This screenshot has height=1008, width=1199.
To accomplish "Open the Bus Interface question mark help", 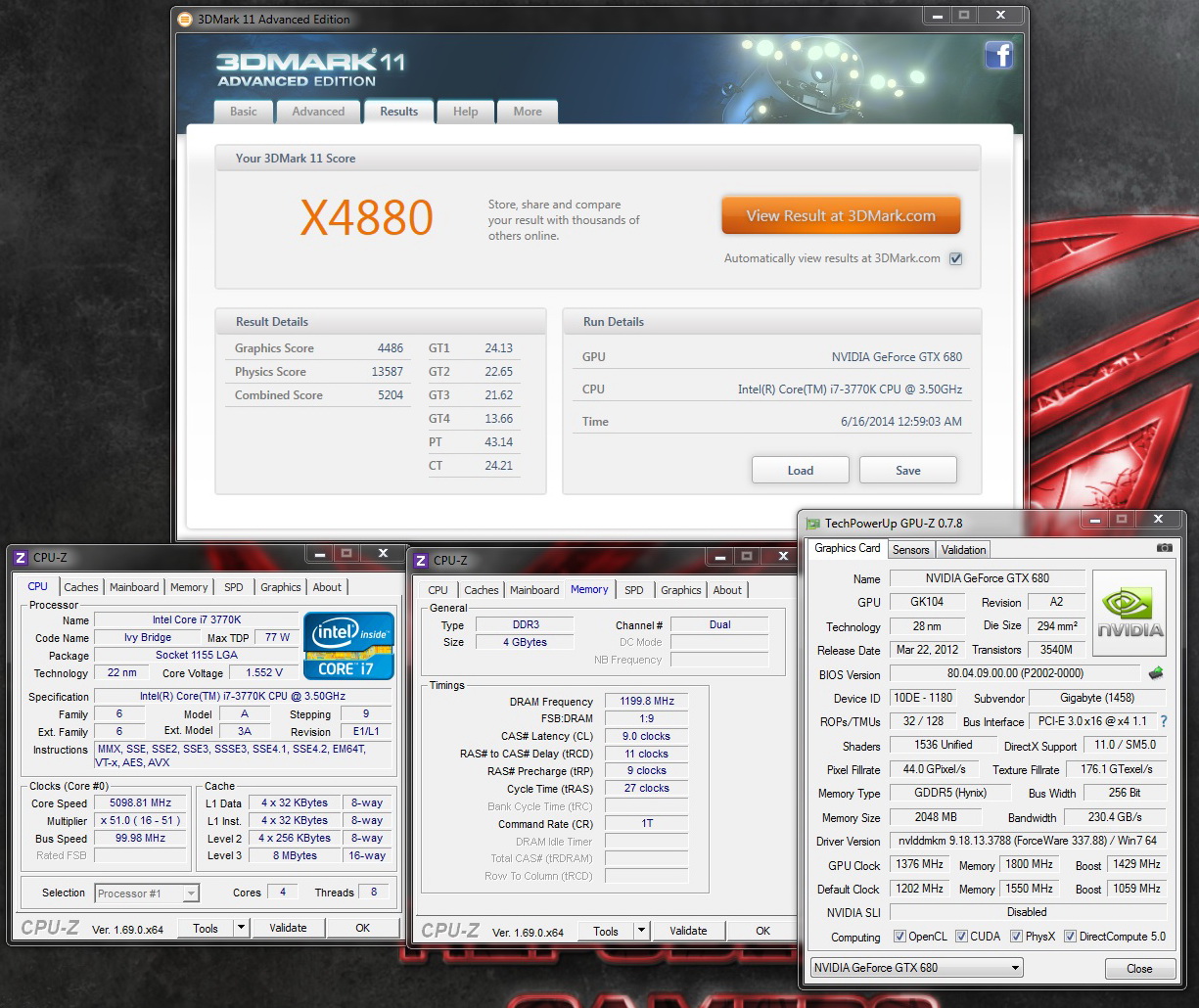I will click(1163, 721).
